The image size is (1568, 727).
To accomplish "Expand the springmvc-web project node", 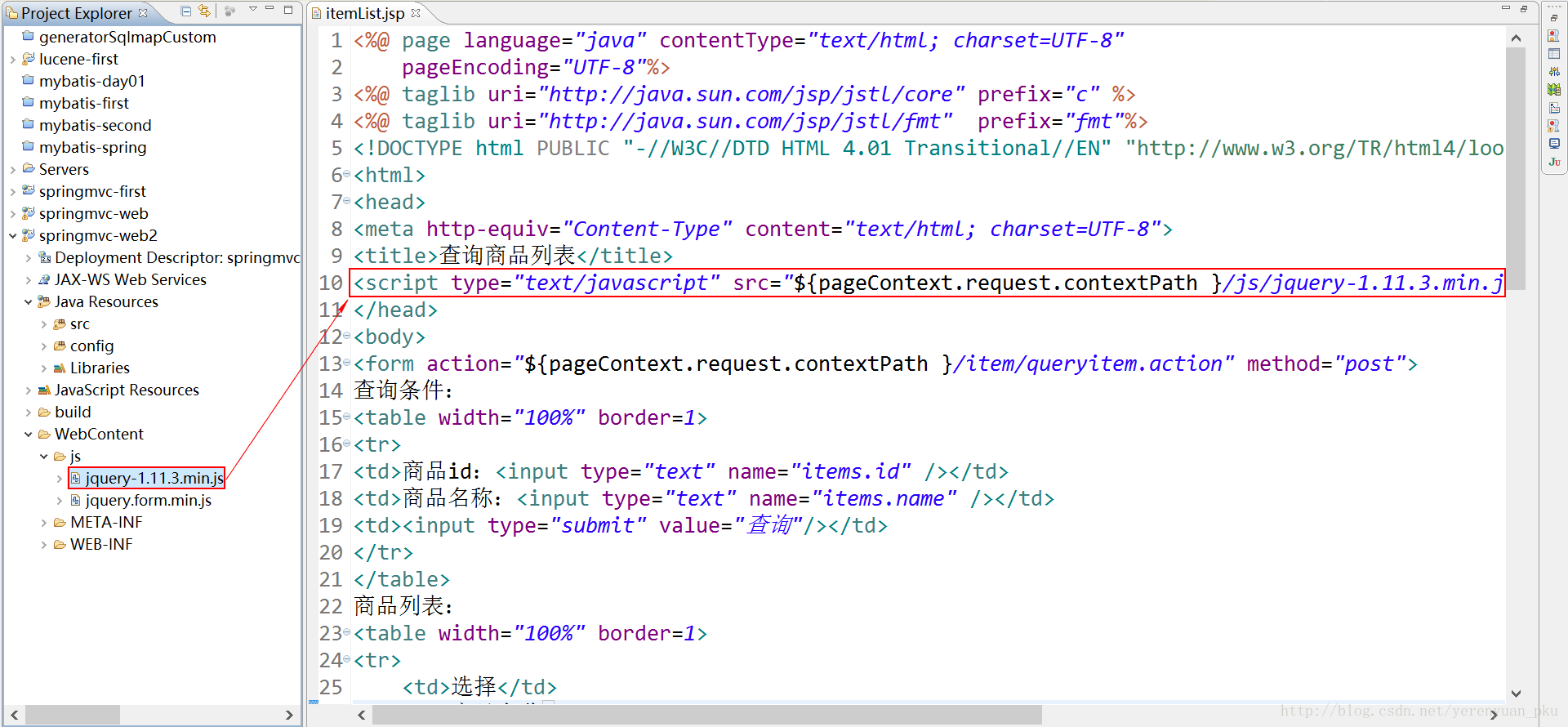I will pos(12,213).
